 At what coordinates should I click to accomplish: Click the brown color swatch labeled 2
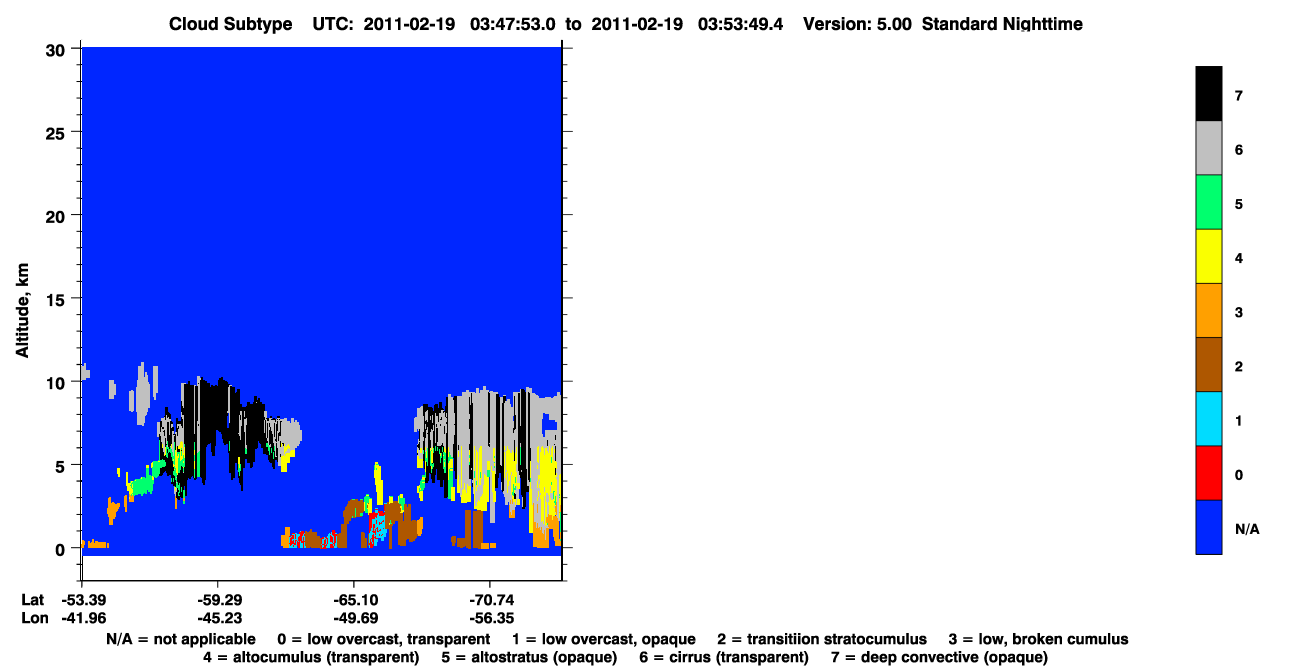[1209, 364]
